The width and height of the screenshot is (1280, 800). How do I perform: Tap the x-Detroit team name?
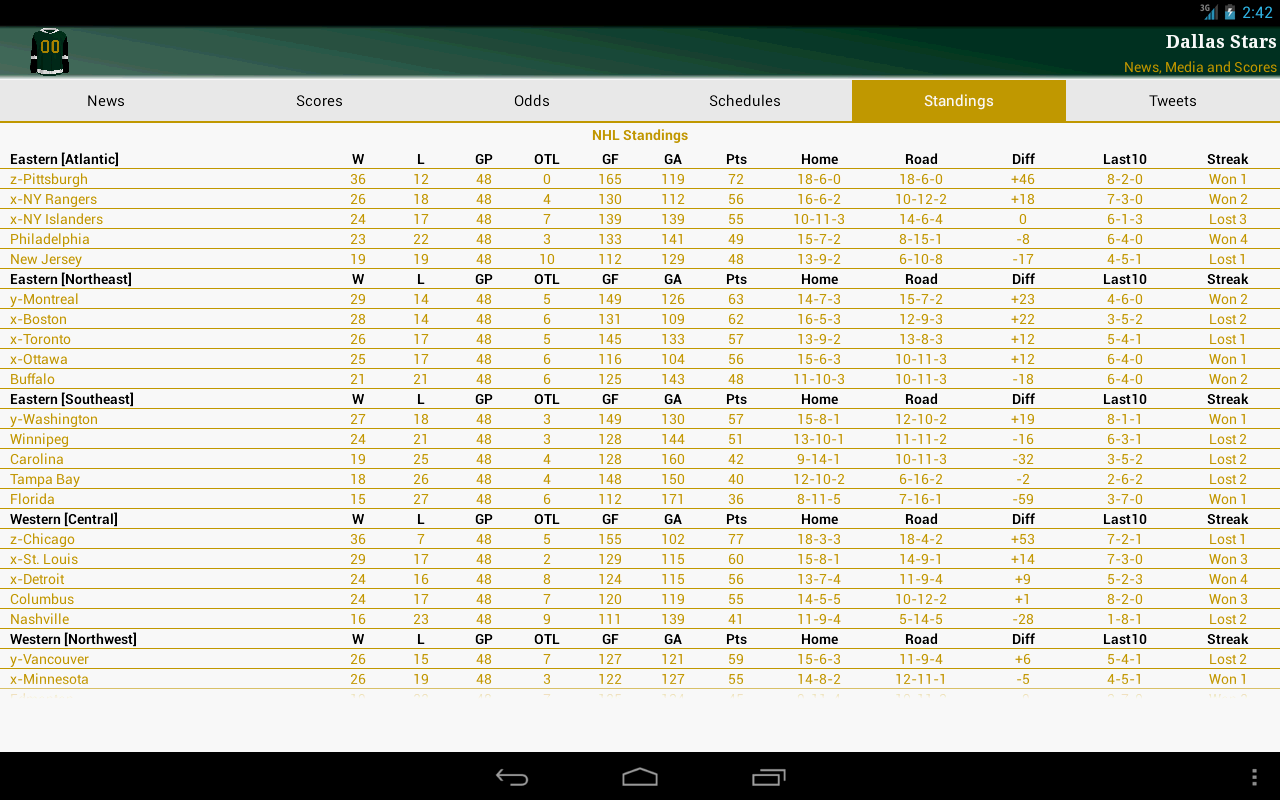(x=38, y=579)
